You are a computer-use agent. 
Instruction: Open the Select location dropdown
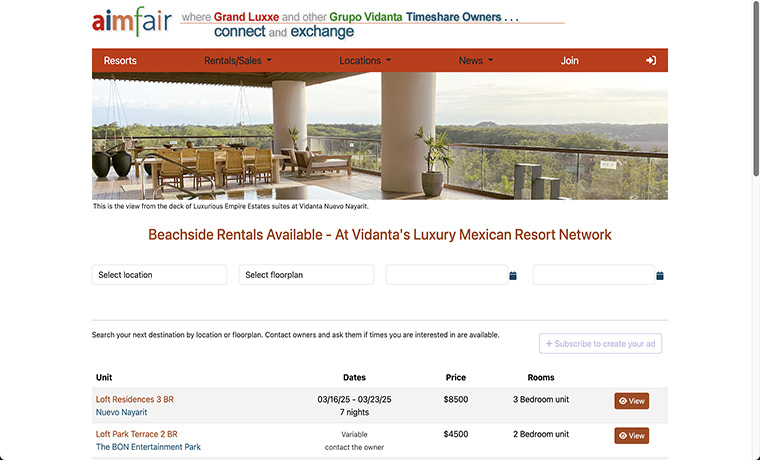[159, 275]
